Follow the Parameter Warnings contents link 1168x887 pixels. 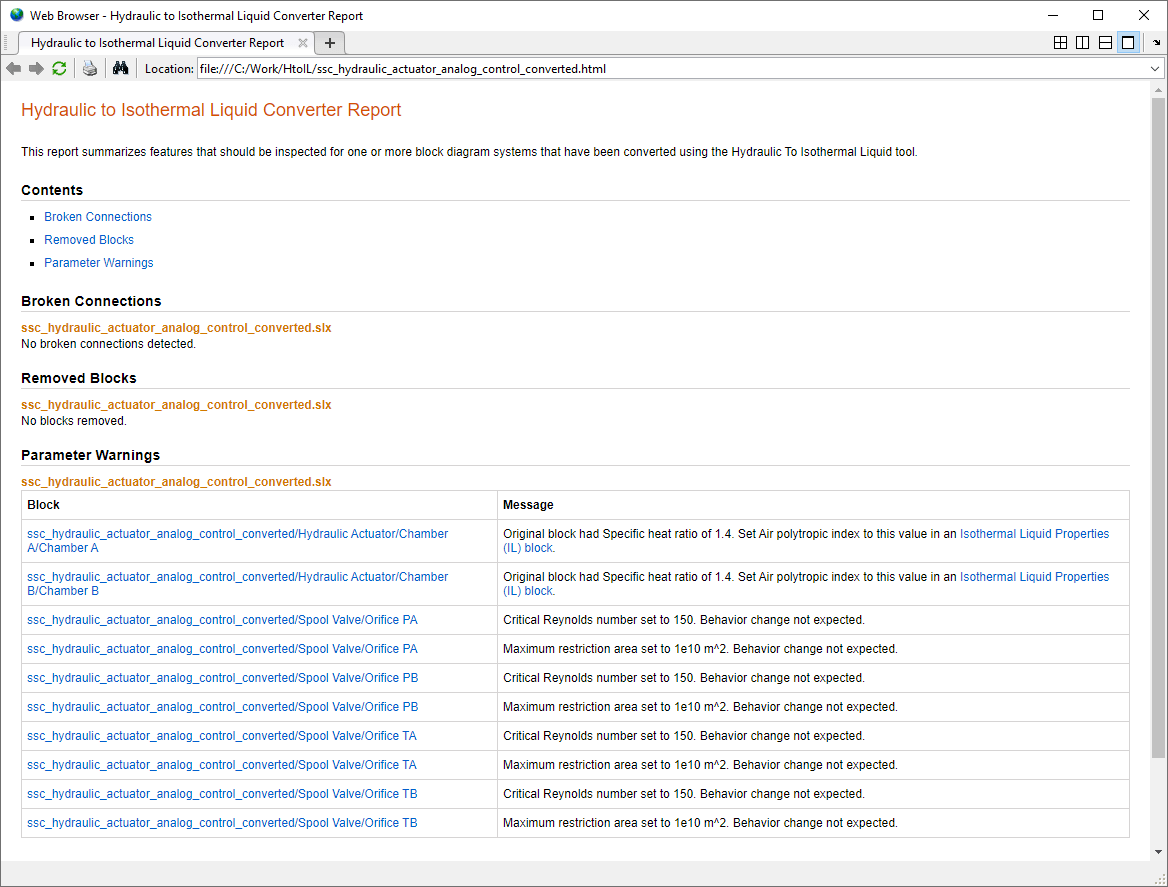(x=99, y=263)
